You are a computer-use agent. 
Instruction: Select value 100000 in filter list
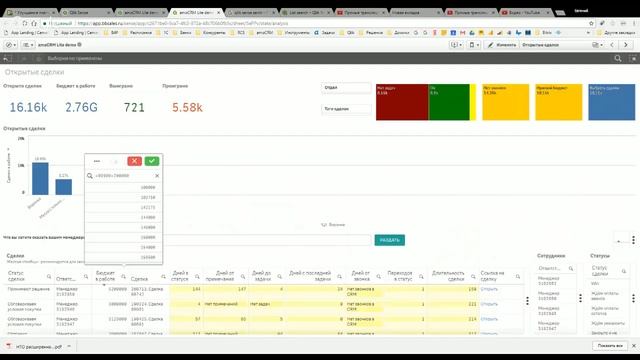124,187
